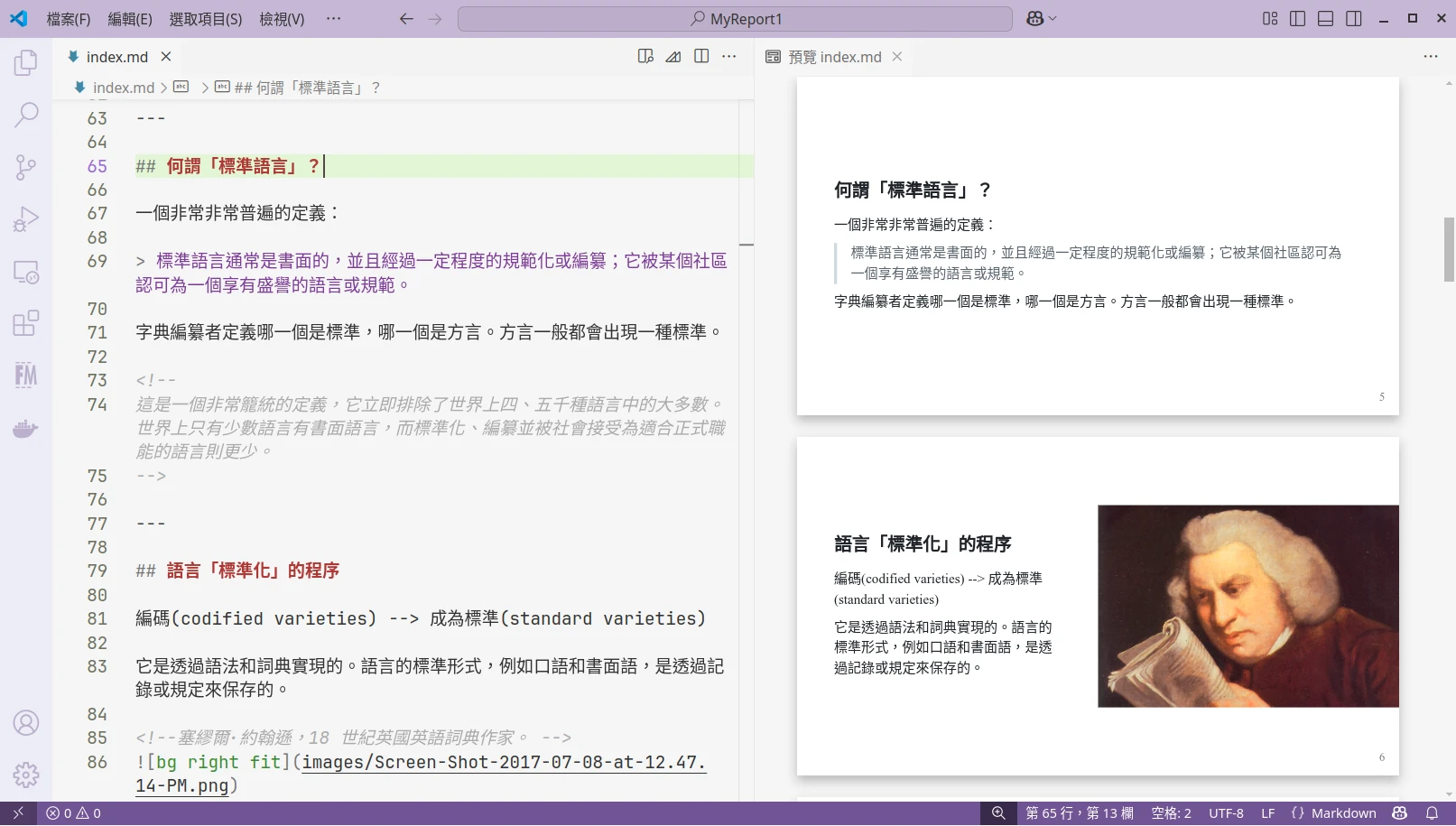Click the UTF-8 encoding button

(1226, 813)
